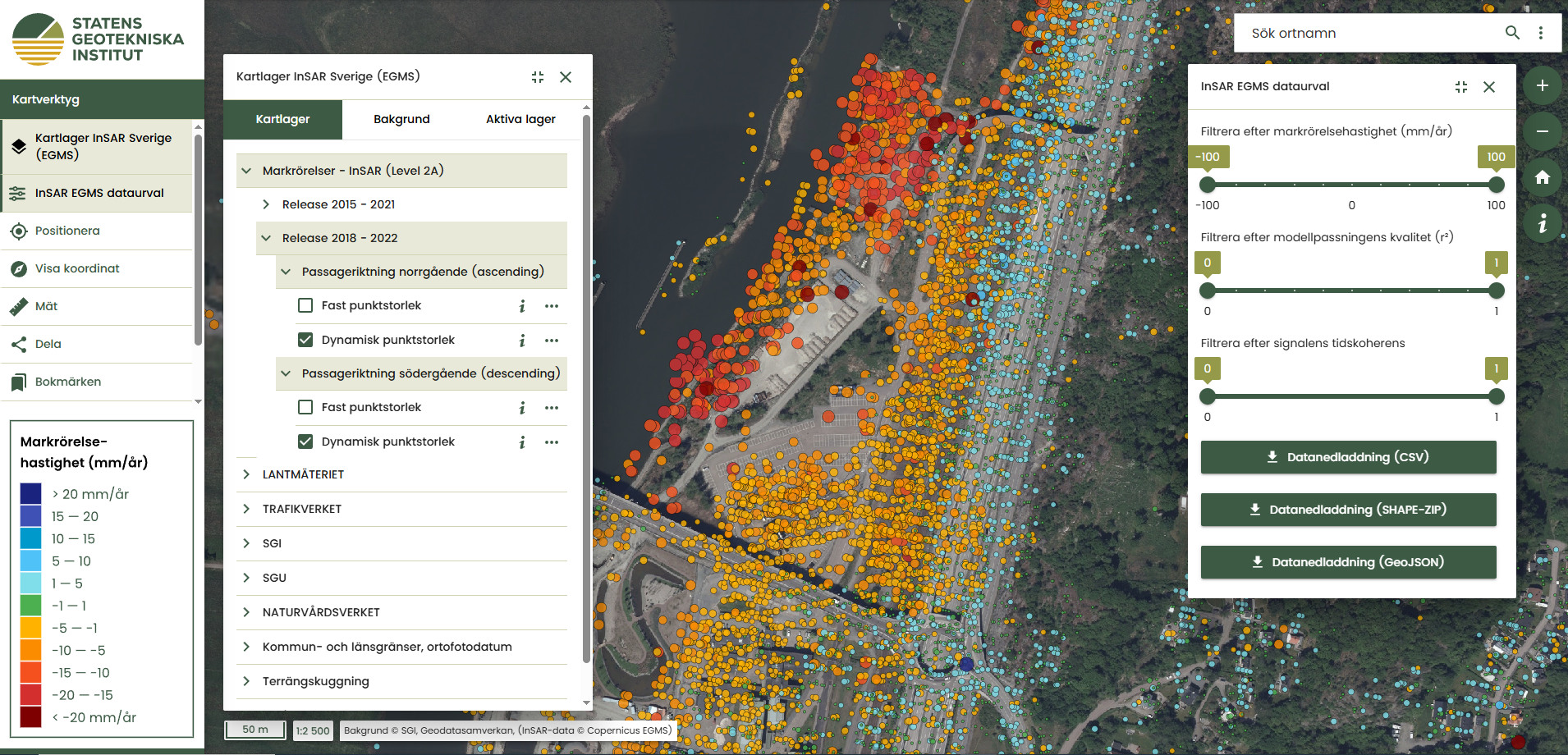Click Datanedladdning (GeoJSON) button

pos(1348,562)
